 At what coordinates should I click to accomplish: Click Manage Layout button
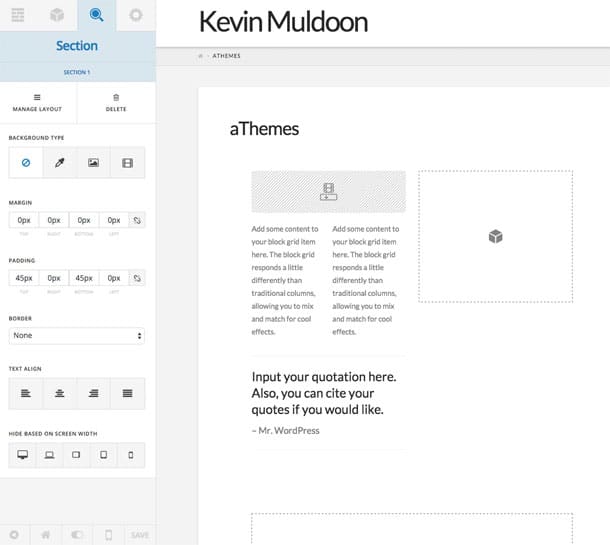click(x=38, y=102)
